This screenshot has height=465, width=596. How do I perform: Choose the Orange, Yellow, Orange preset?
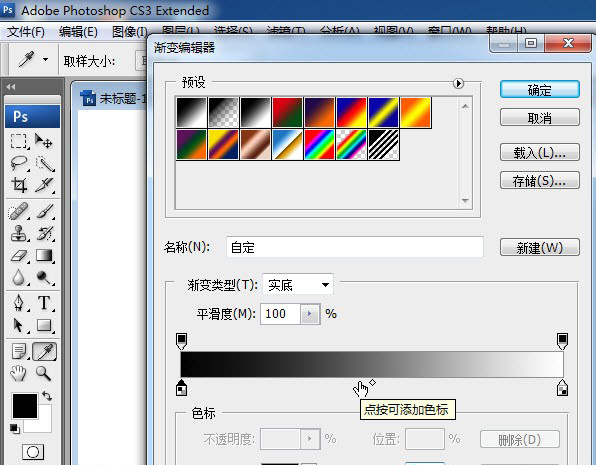tap(415, 113)
